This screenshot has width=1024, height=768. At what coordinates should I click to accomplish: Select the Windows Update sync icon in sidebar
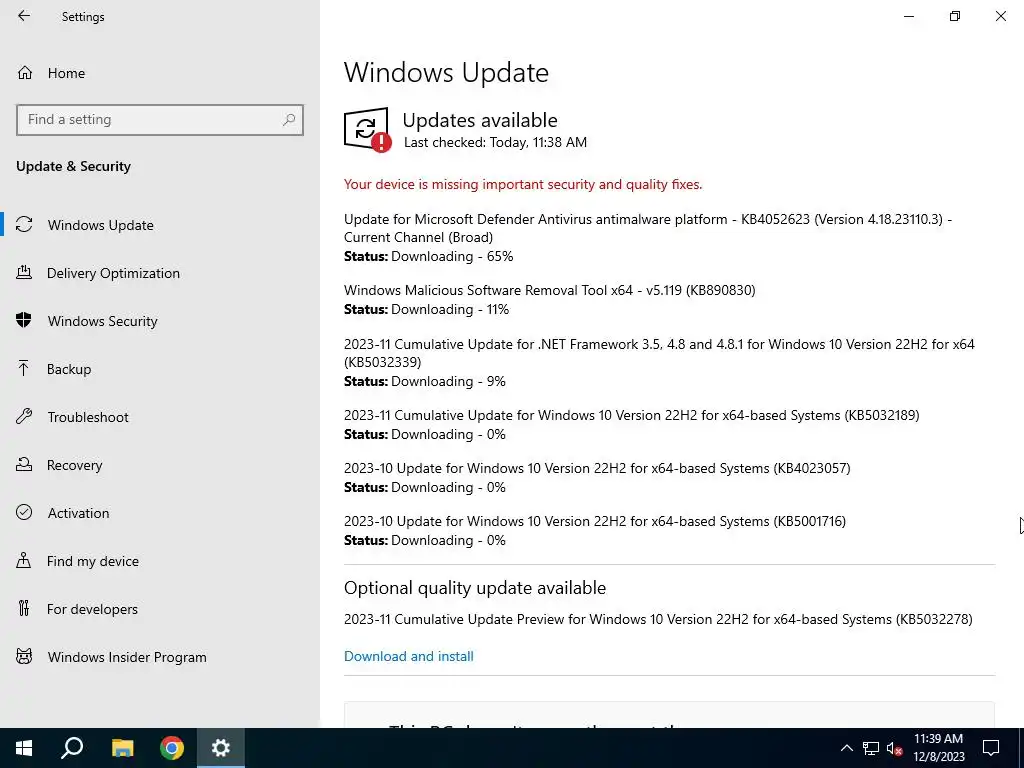pos(24,225)
